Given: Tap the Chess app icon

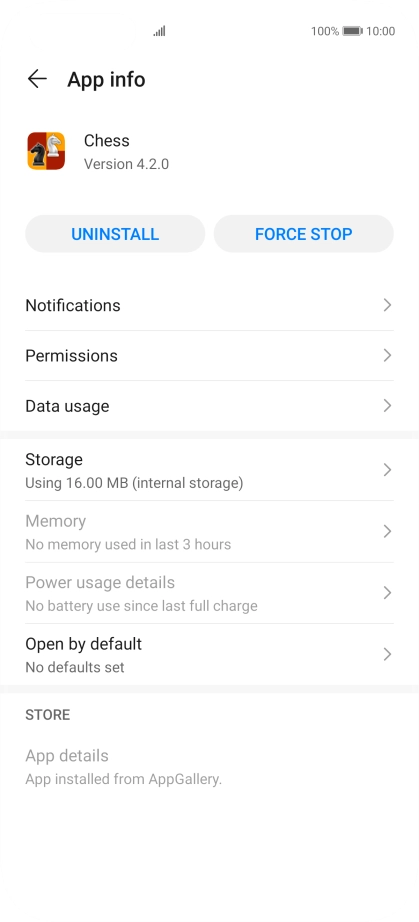Looking at the screenshot, I should click(46, 151).
